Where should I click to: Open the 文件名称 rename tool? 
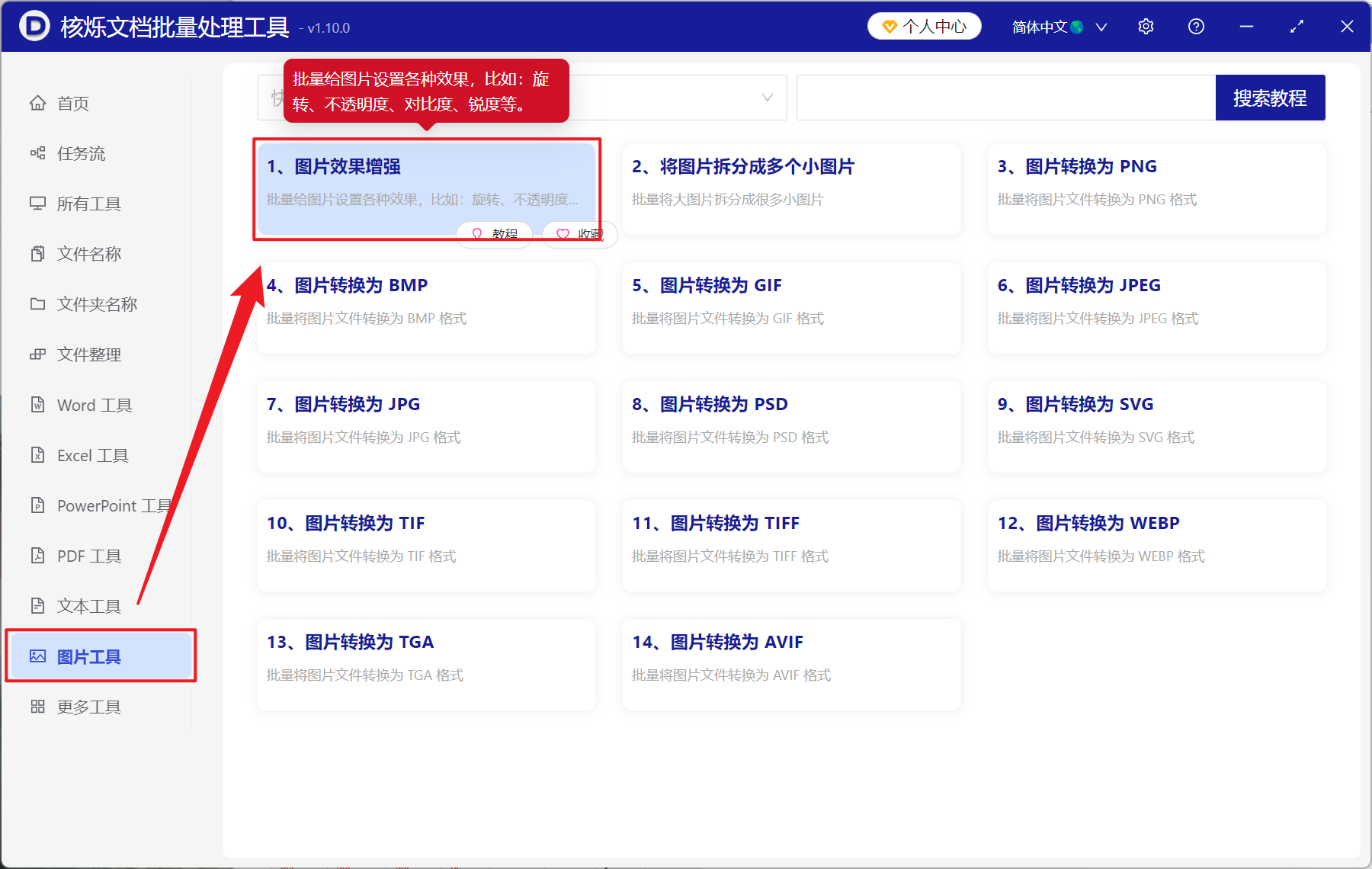[89, 254]
